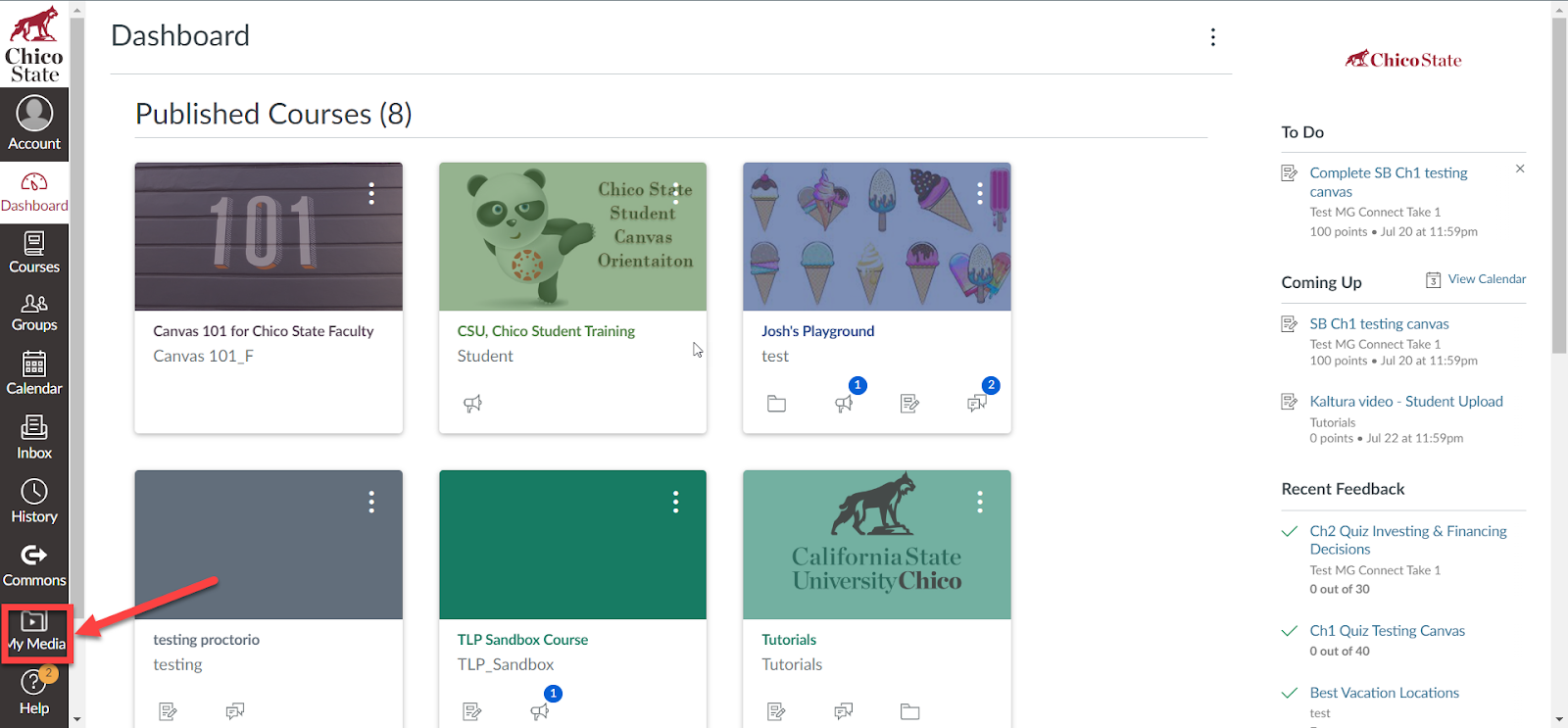Open assignments icon on testing proctorio card
Image resolution: width=1568 pixels, height=728 pixels.
click(168, 711)
